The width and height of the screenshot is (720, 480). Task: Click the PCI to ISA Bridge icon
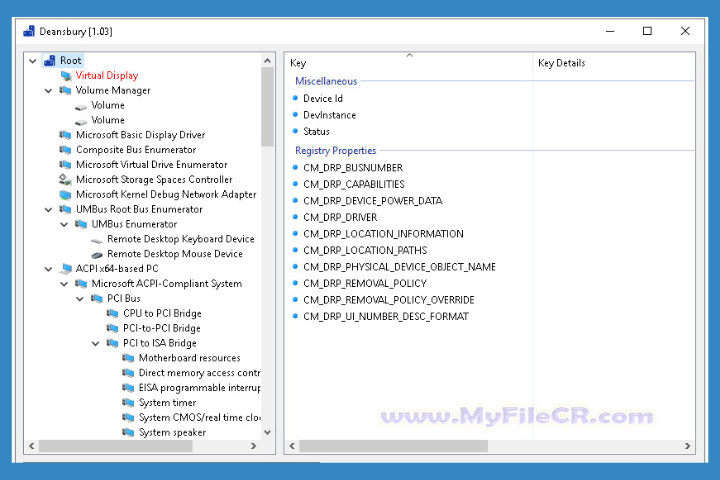[112, 343]
